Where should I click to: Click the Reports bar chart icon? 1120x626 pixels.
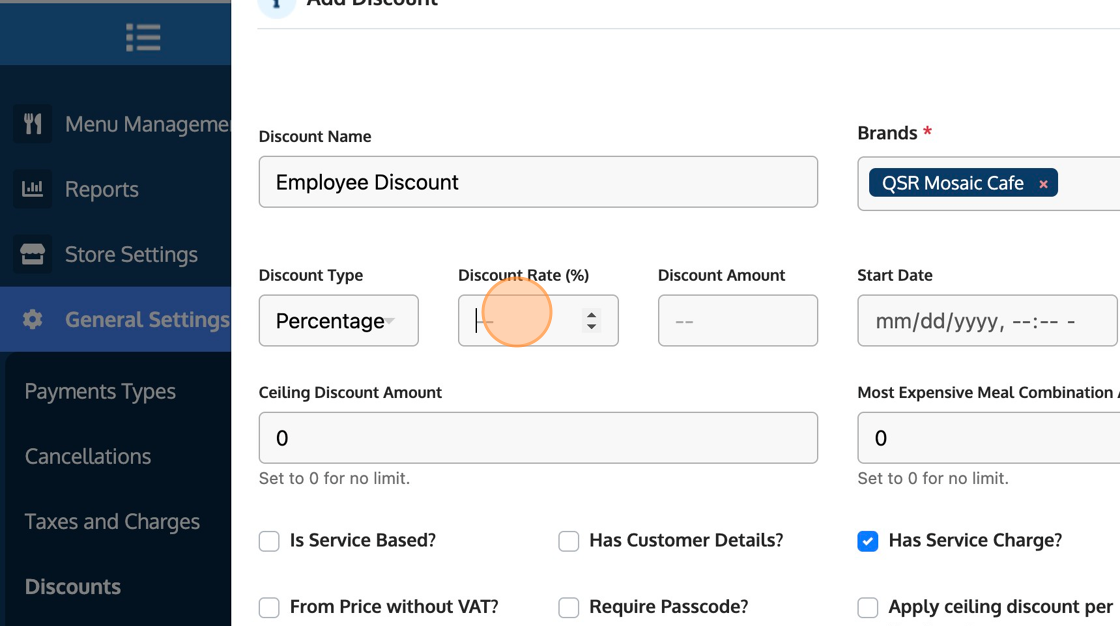click(x=33, y=189)
